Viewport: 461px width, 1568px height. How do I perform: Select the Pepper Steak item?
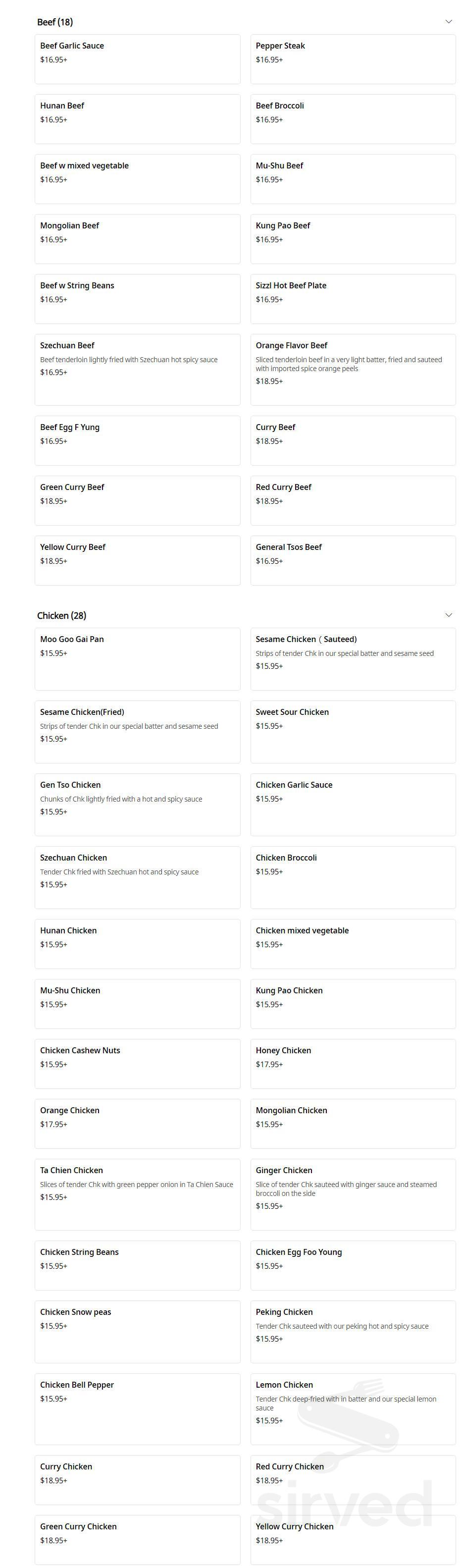(353, 59)
